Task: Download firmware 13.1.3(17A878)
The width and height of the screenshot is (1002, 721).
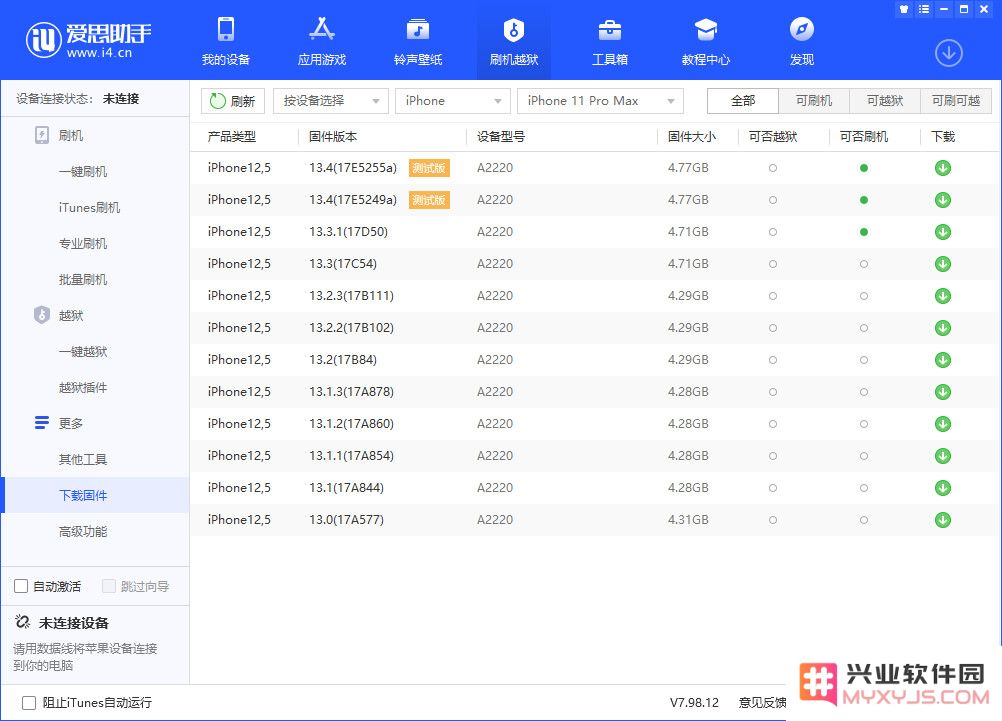Action: pyautogui.click(x=943, y=392)
